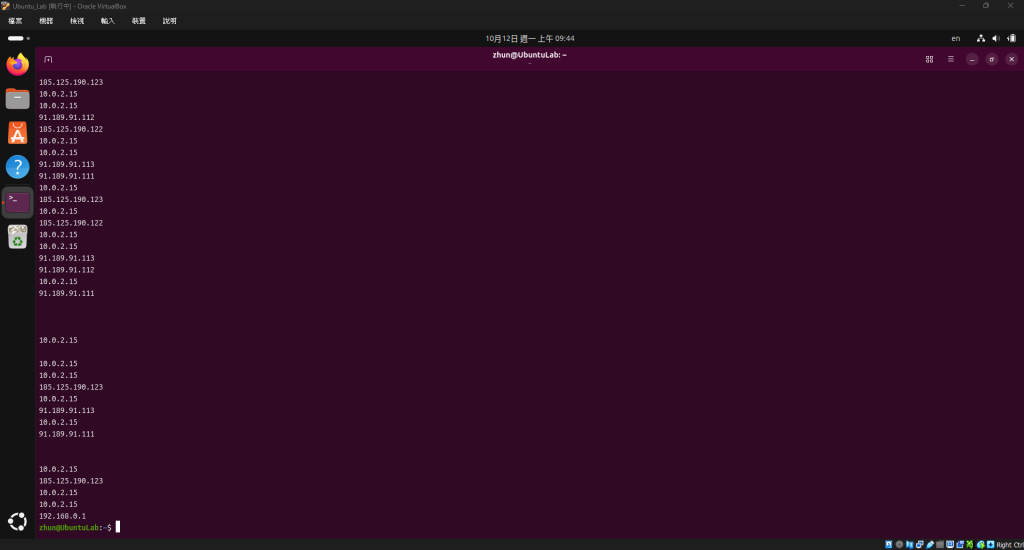Click the VirtualBox title bar app icon
This screenshot has width=1024, height=550.
[x=6, y=6]
